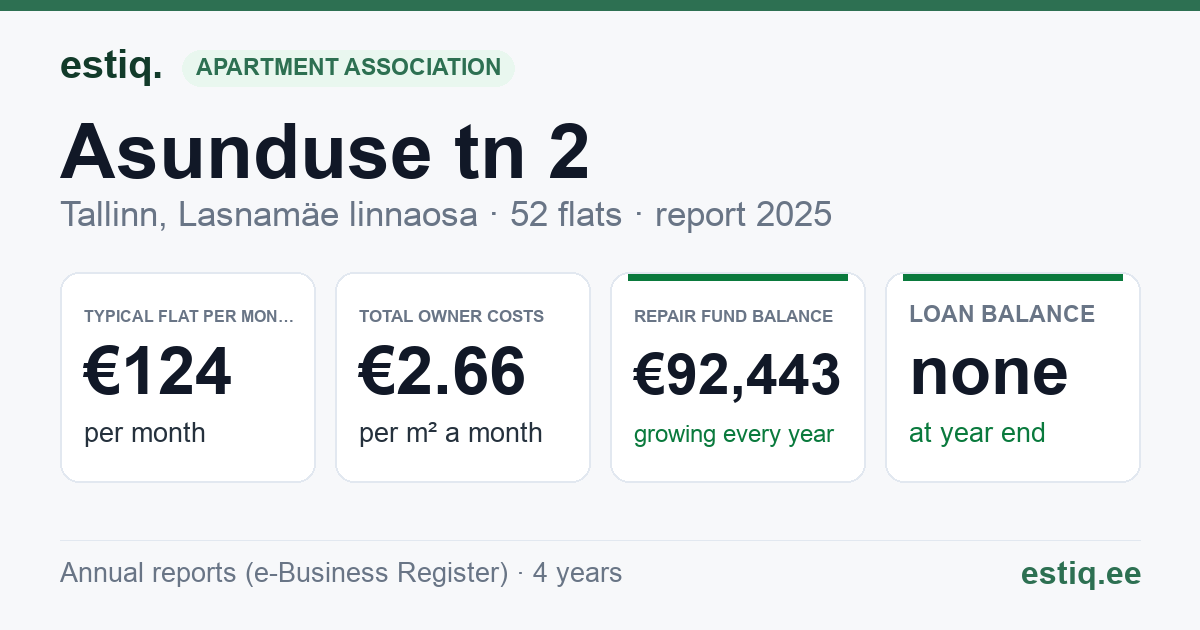
Task: Click the 'none' loan value
Action: tap(989, 372)
